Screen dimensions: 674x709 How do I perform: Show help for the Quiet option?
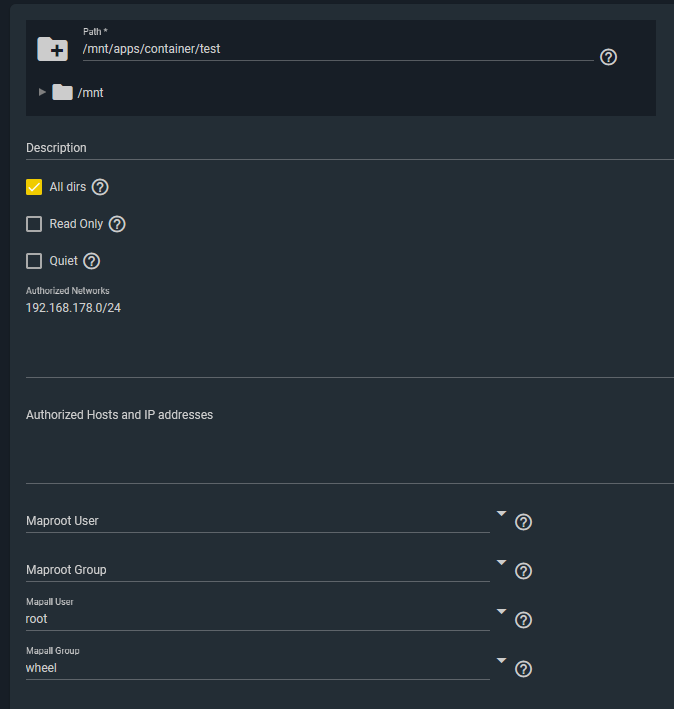(91, 261)
